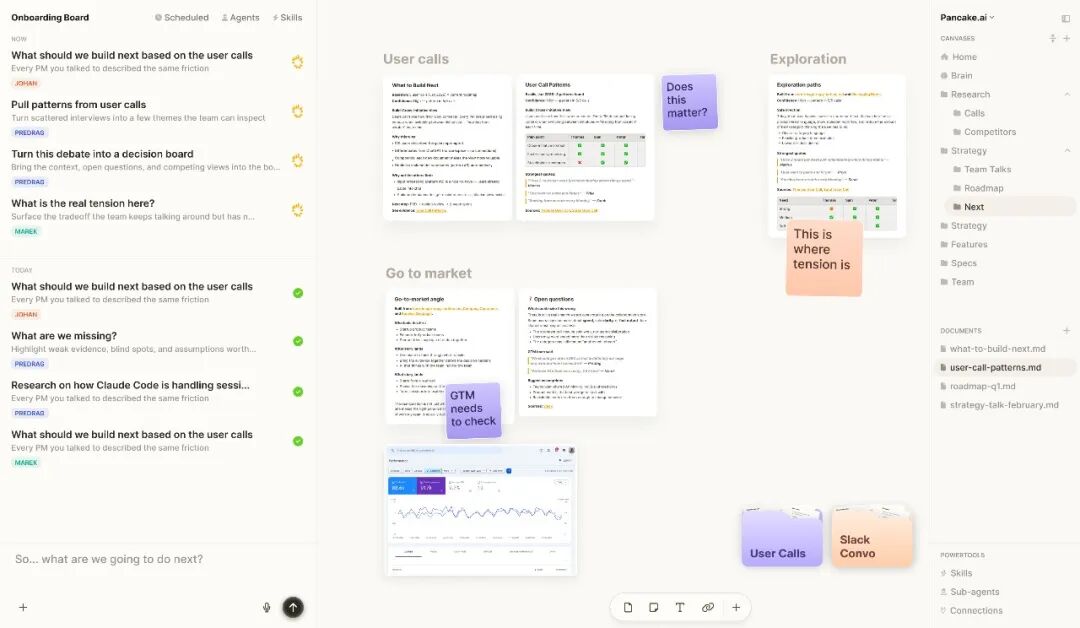Click the sort icon next to Canvases
The height and width of the screenshot is (628, 1080).
(x=1052, y=39)
